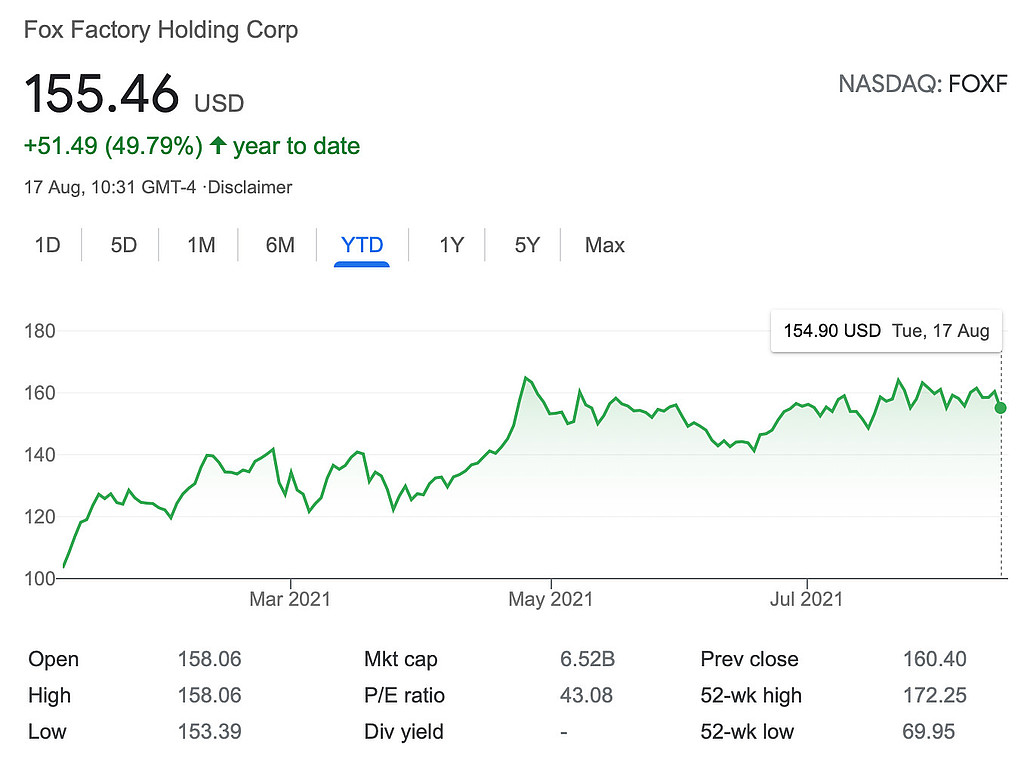Screen dimensions: 1024x772
Task: Click the Fox Factory Holding Corp title
Action: (161, 30)
